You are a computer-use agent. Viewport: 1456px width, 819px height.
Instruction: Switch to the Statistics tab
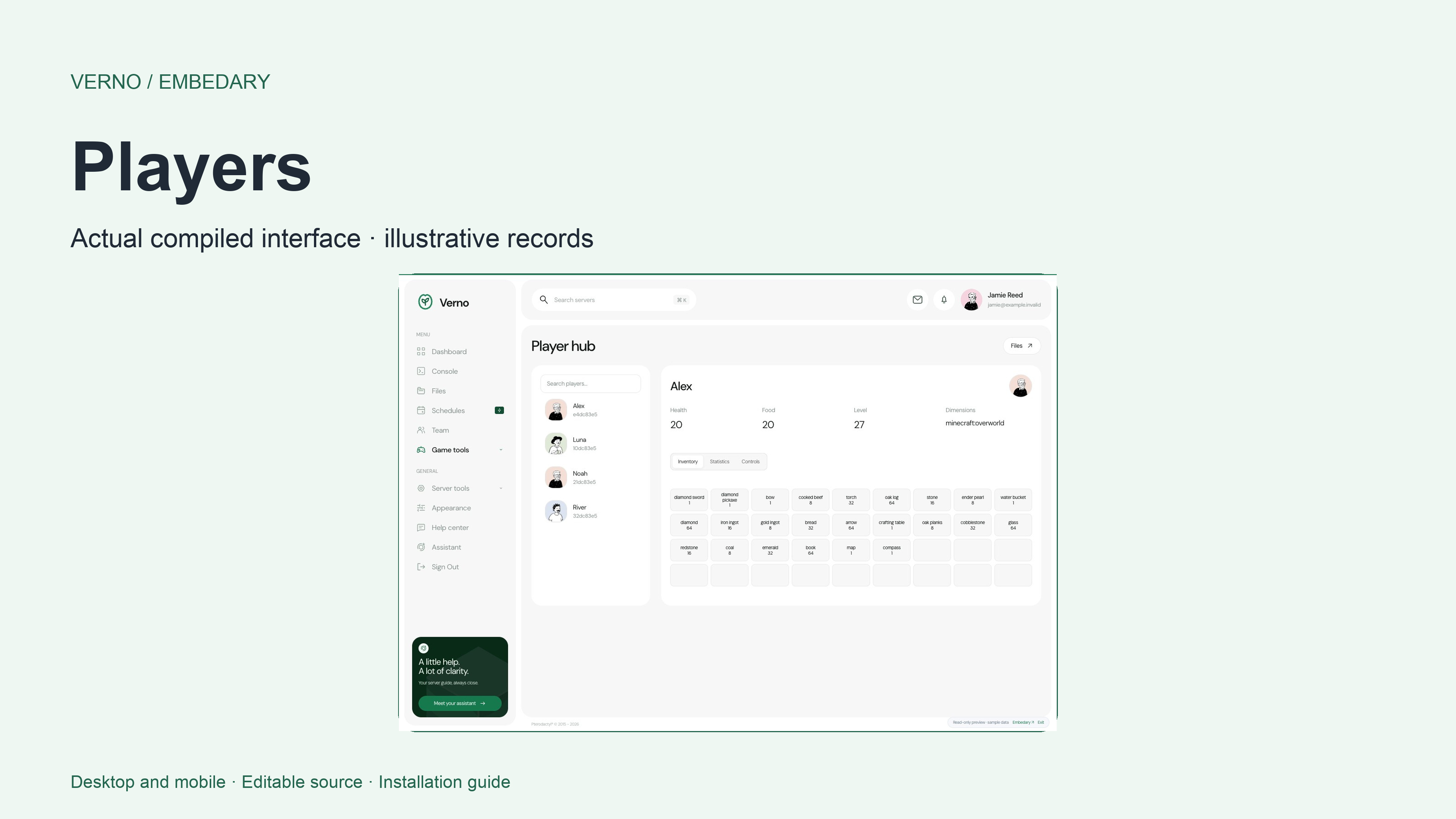(720, 462)
